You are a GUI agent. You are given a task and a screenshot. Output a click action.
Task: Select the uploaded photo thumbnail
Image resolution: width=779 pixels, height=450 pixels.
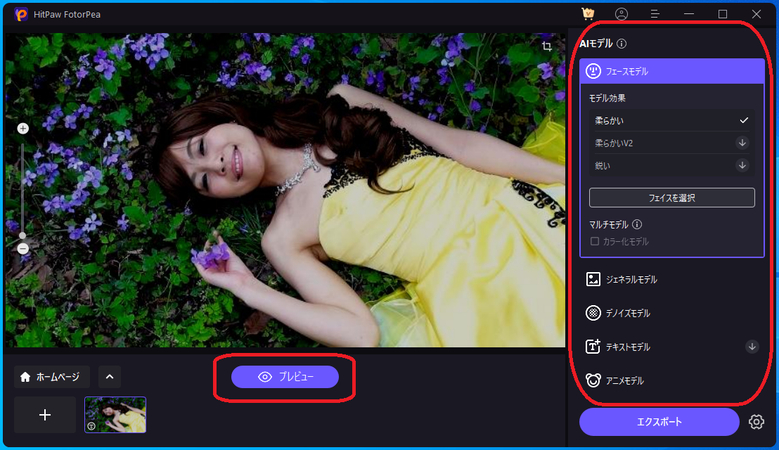click(115, 414)
